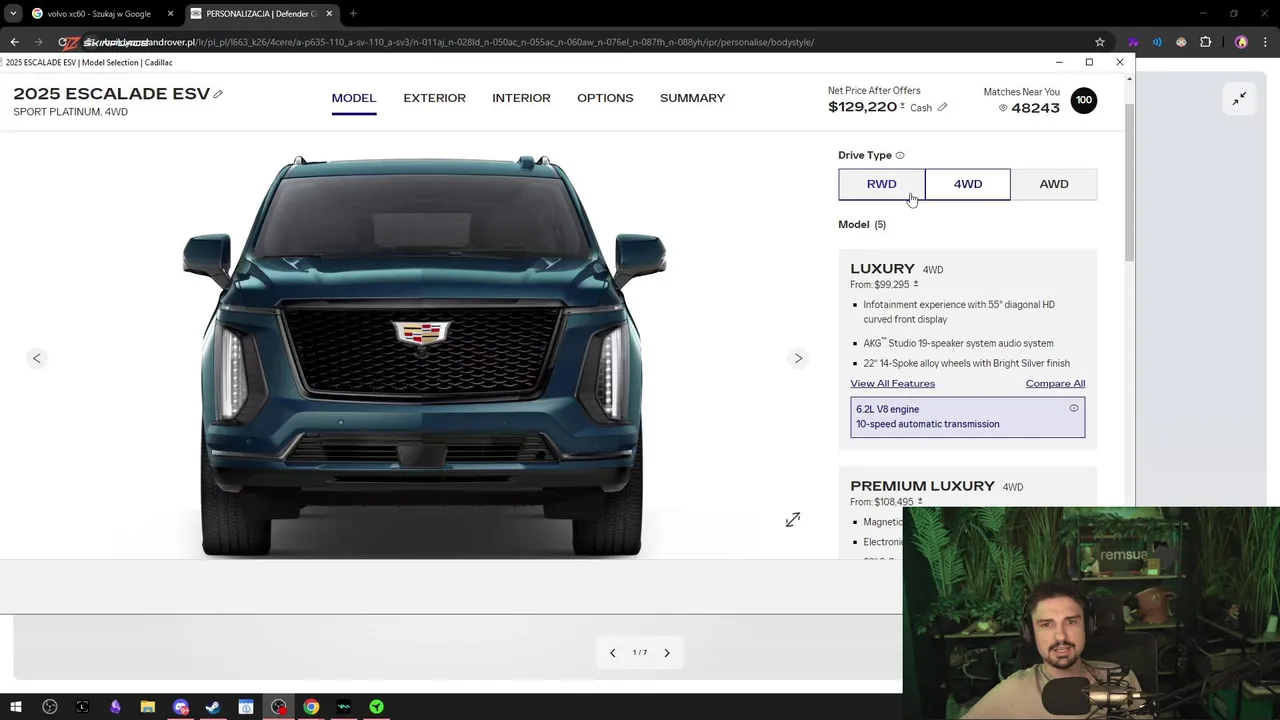
Task: Select the LUXURY 4WD model card
Action: [968, 349]
